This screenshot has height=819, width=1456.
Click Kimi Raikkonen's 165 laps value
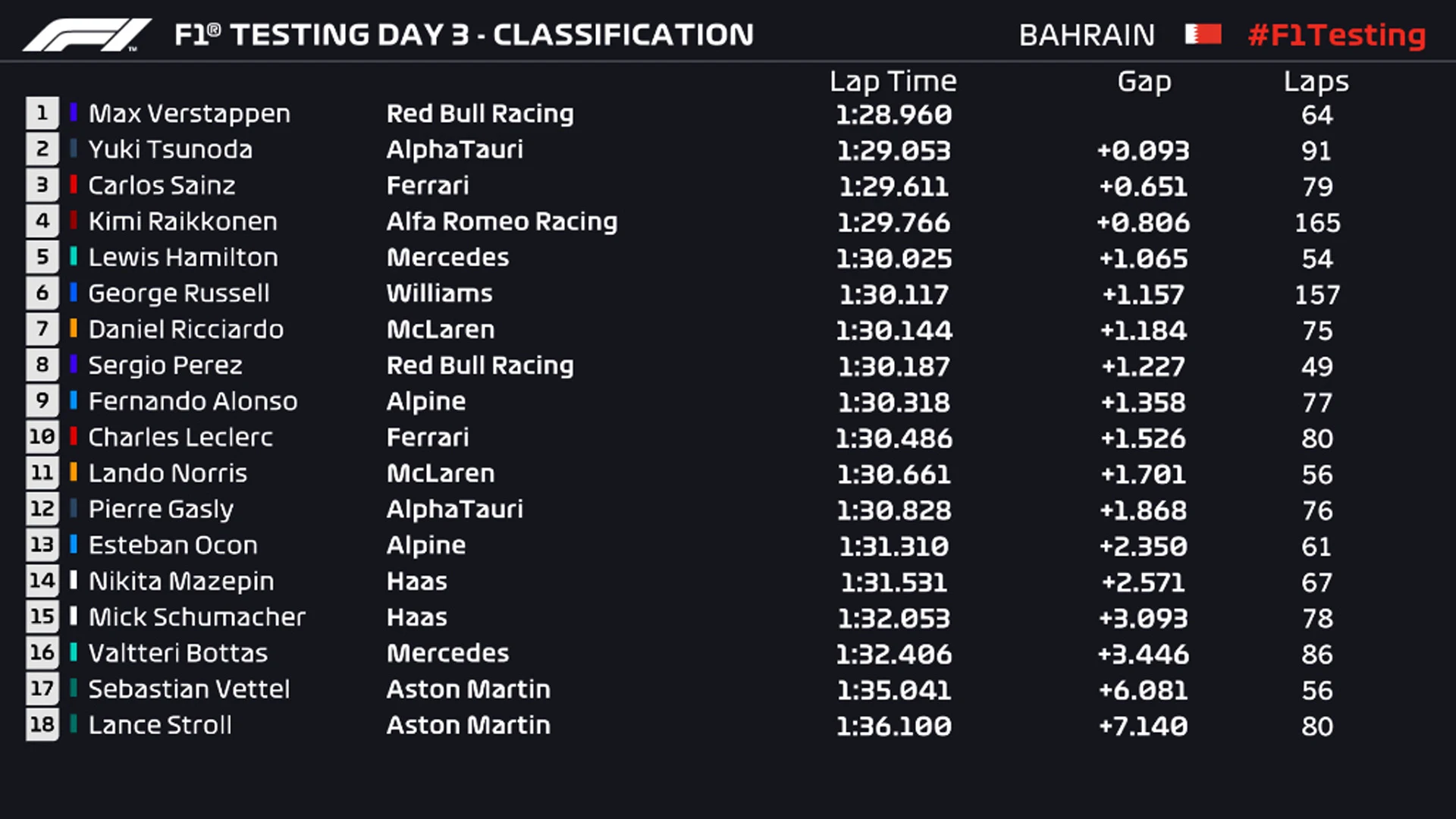[x=1317, y=222]
